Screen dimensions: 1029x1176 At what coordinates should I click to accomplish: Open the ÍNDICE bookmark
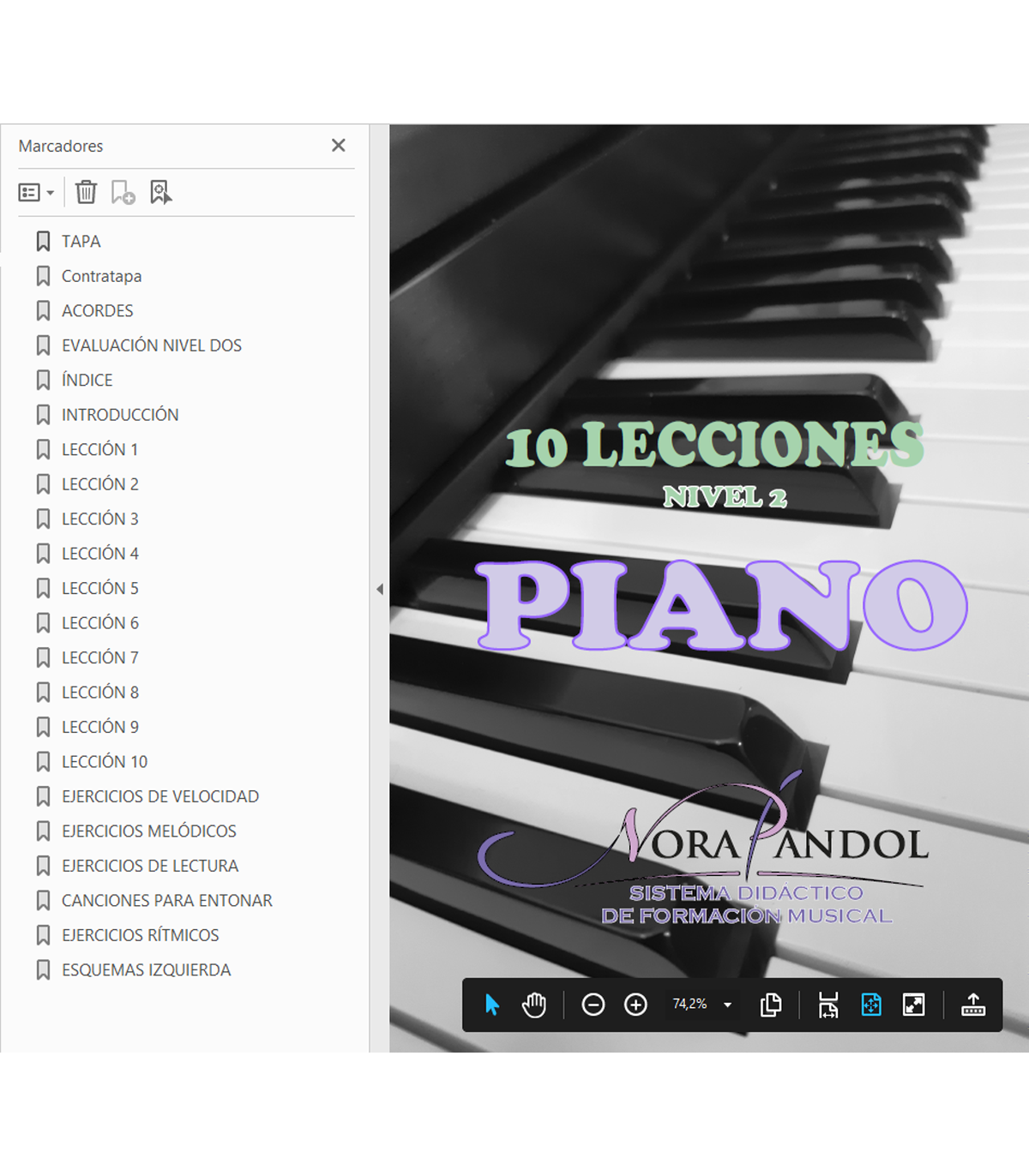point(87,380)
